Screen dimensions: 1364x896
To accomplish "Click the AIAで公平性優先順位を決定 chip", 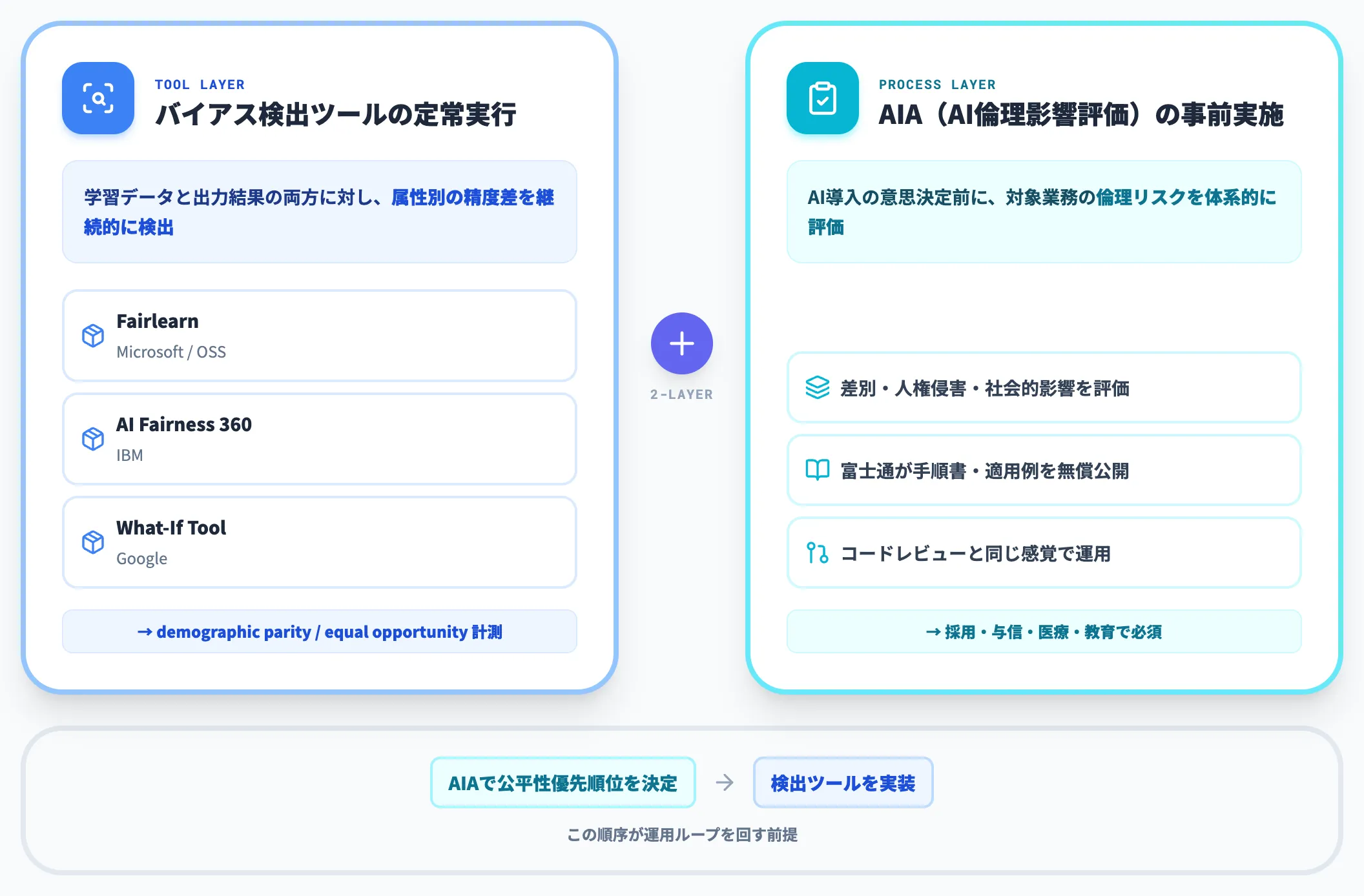I will (563, 782).
